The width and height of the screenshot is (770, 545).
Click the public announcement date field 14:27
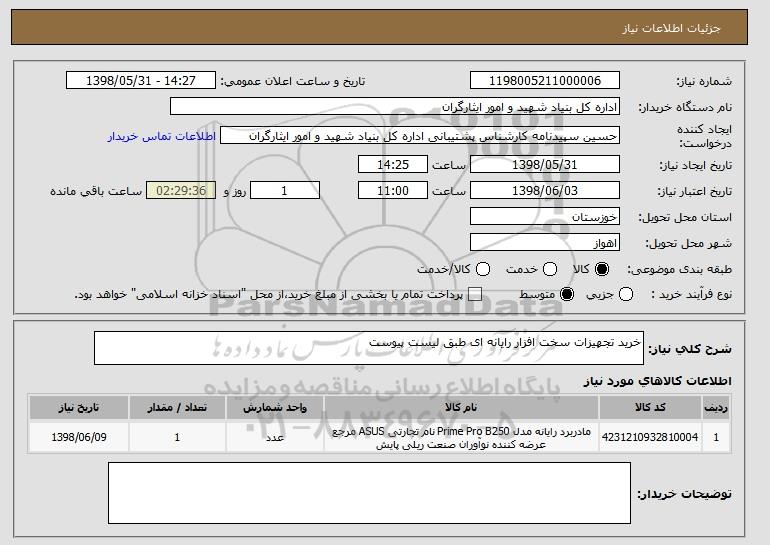click(141, 81)
